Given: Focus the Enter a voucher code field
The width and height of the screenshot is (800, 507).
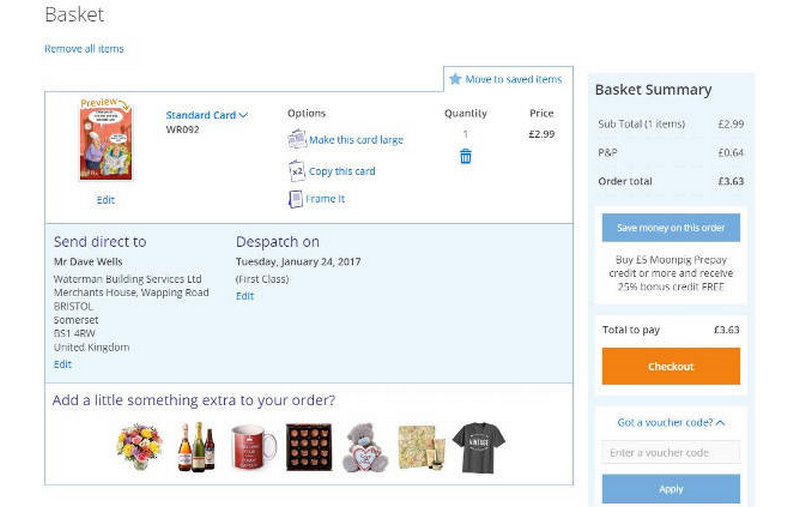Looking at the screenshot, I should pyautogui.click(x=671, y=453).
